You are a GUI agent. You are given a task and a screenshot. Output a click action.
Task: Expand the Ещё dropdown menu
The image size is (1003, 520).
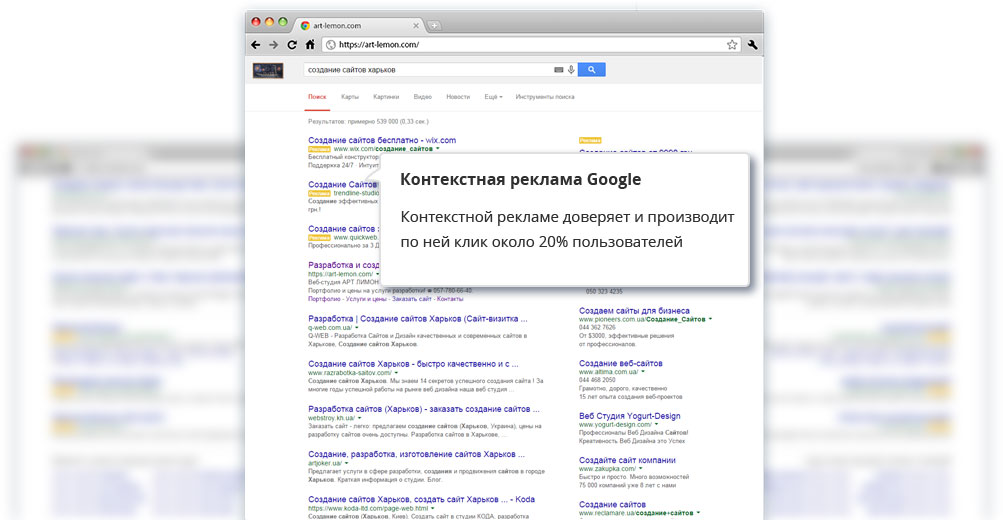tap(493, 97)
